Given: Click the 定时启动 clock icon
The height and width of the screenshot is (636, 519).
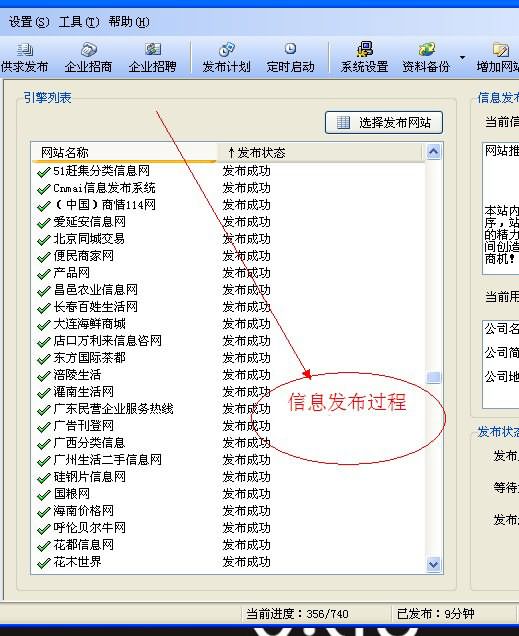Looking at the screenshot, I should click(290, 49).
